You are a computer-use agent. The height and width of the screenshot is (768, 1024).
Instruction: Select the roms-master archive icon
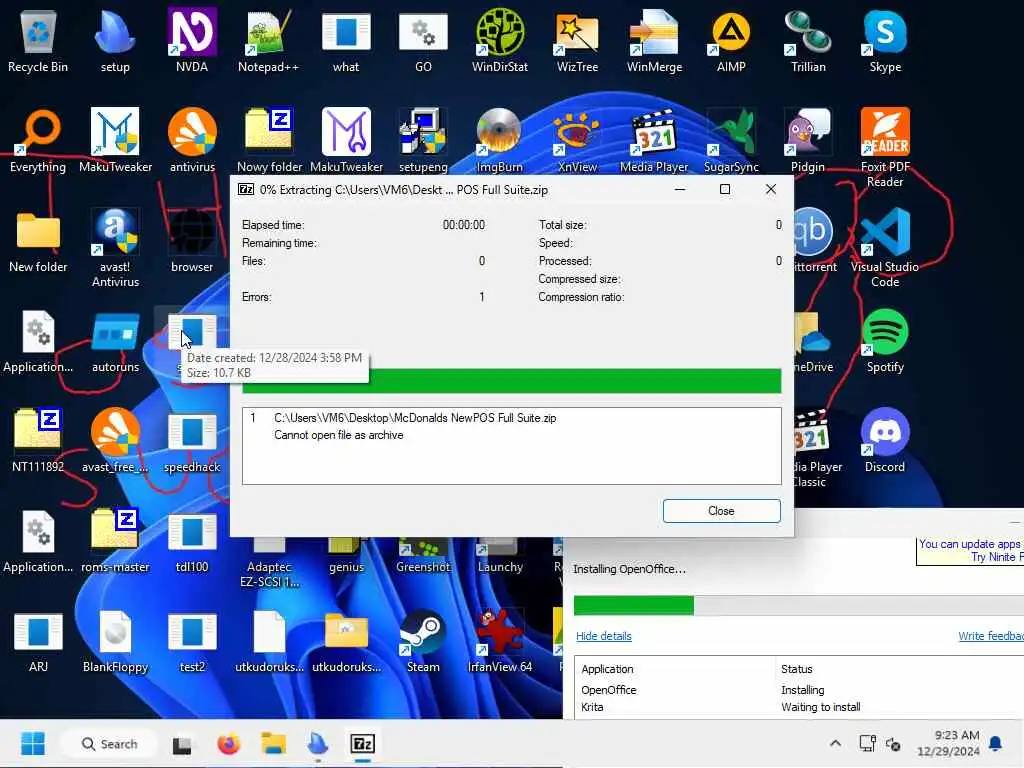115,541
